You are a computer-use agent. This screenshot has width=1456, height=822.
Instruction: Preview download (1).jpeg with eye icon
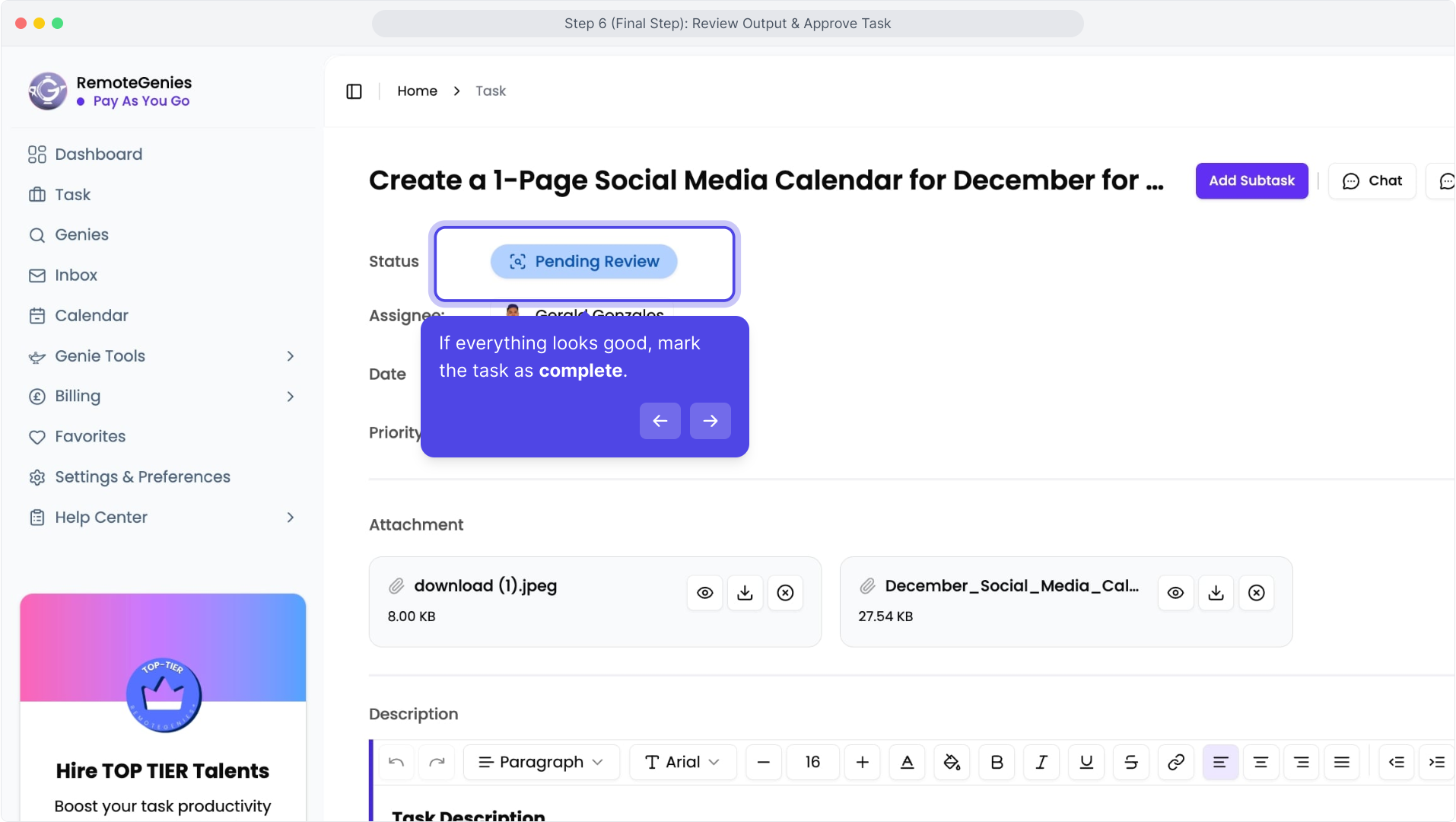tap(704, 593)
